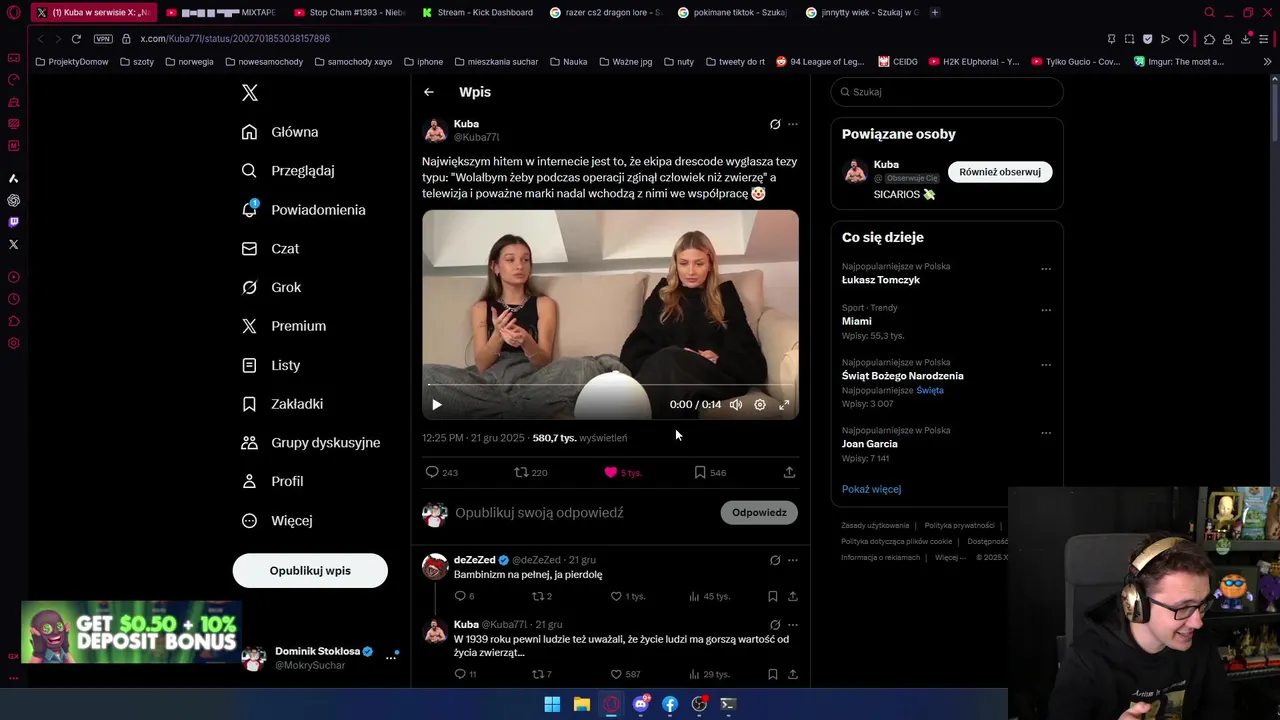Like Kuba's reply with 587 likes
Image resolution: width=1280 pixels, height=720 pixels.
coord(626,675)
